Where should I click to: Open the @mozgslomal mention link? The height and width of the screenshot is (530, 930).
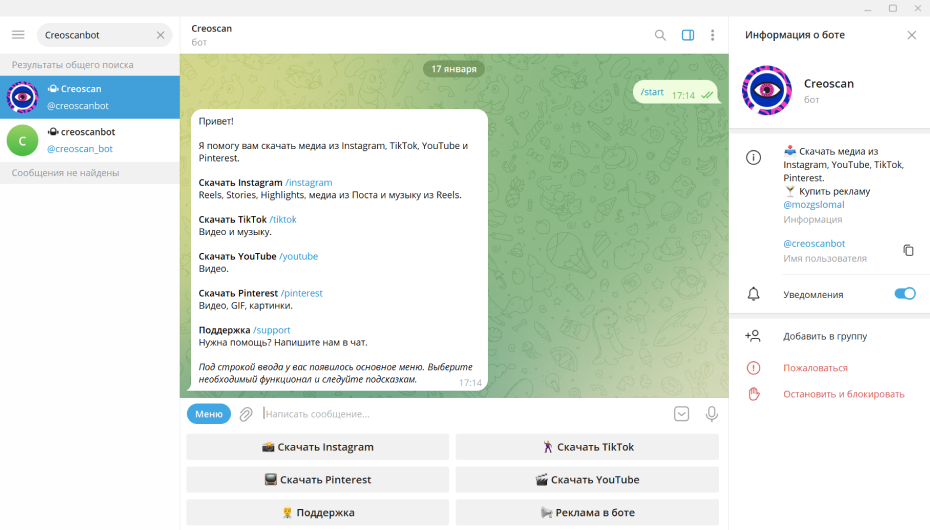pyautogui.click(x=814, y=205)
